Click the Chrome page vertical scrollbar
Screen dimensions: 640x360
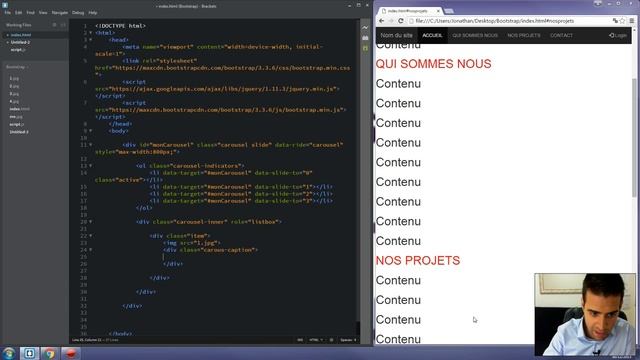634,137
